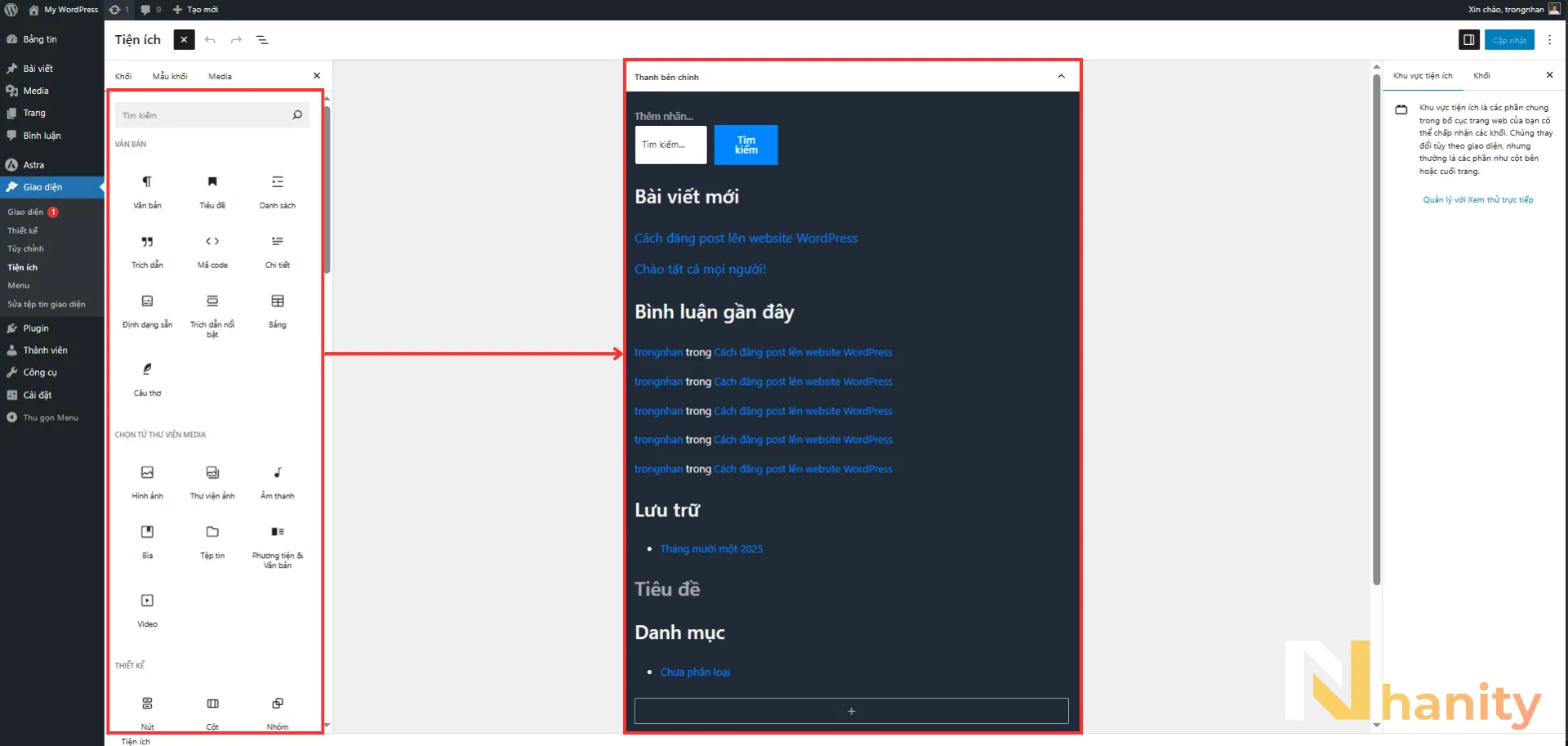Click the Cập nhật update button
This screenshot has height=746, width=1568.
[1509, 40]
